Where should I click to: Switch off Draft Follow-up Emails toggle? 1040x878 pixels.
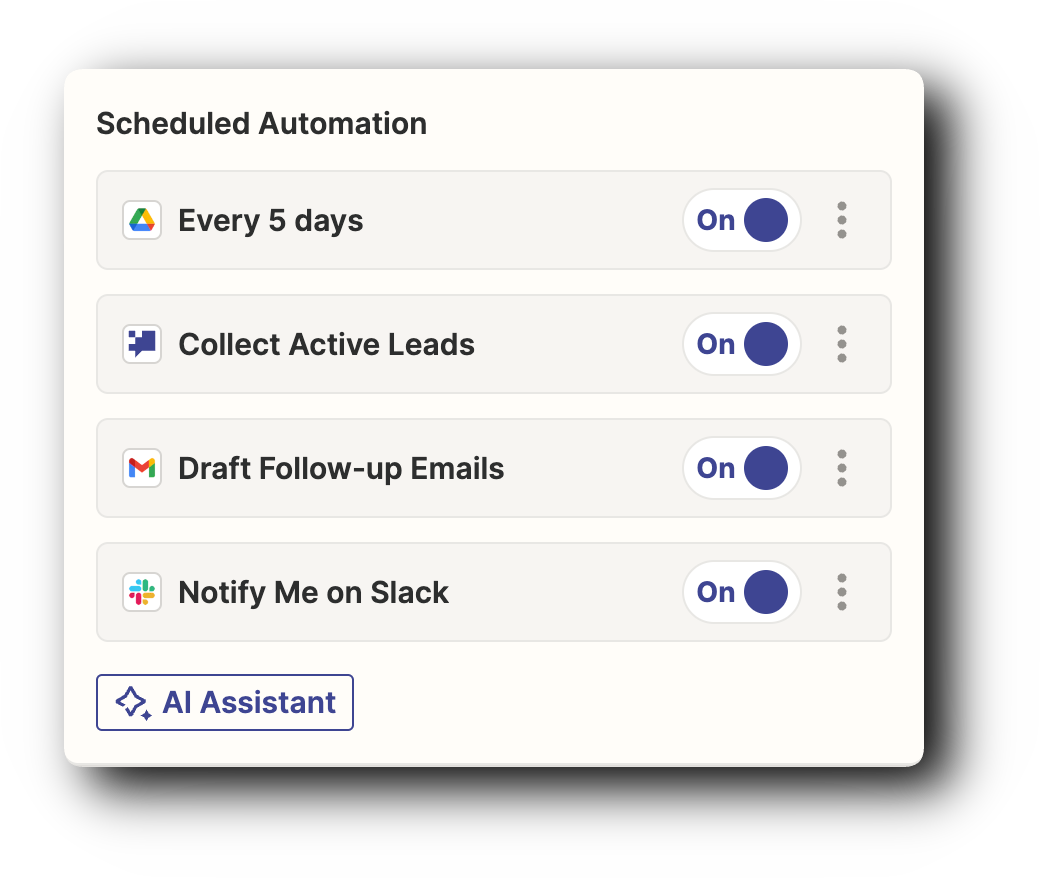coord(742,468)
